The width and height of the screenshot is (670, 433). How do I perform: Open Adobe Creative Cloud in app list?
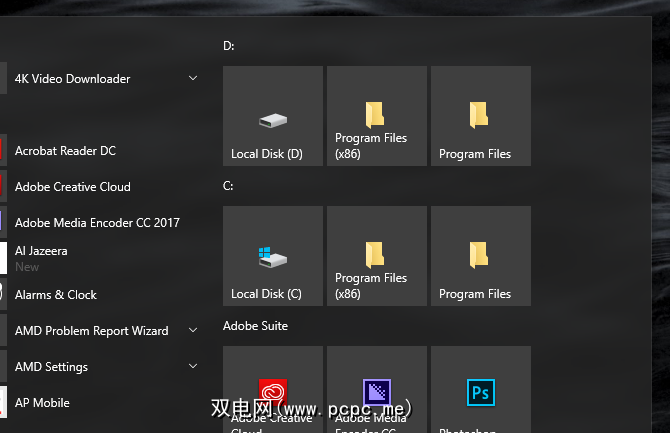coord(103,187)
